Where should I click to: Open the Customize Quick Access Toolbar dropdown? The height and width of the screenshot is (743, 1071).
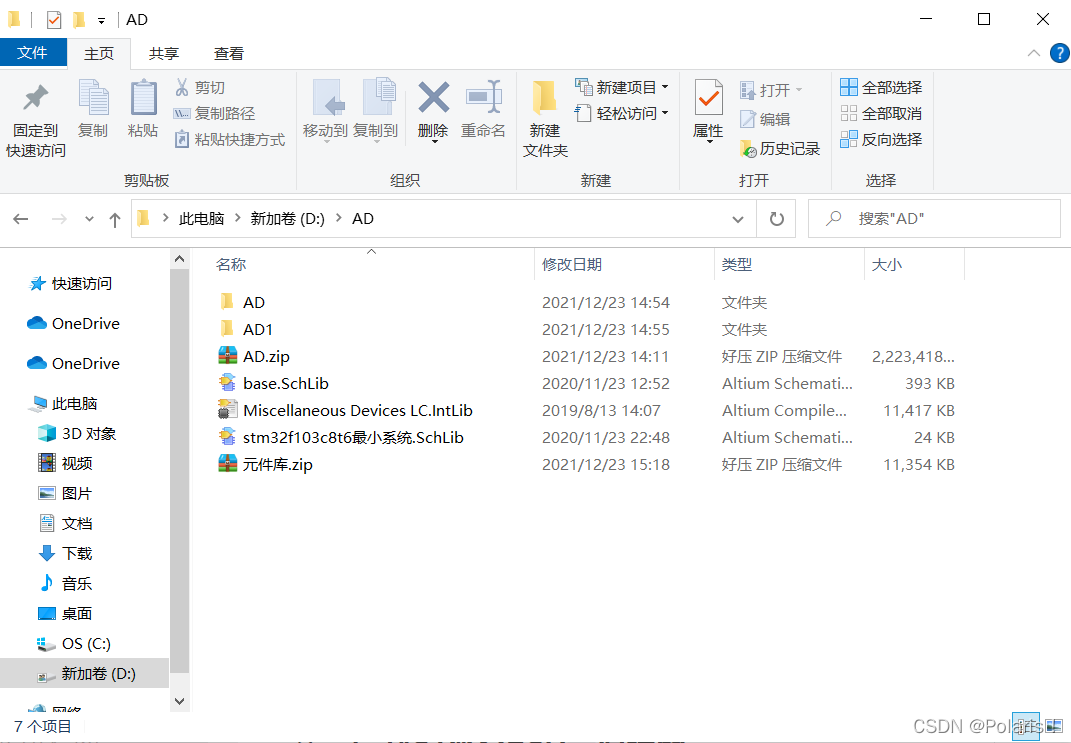pos(101,20)
